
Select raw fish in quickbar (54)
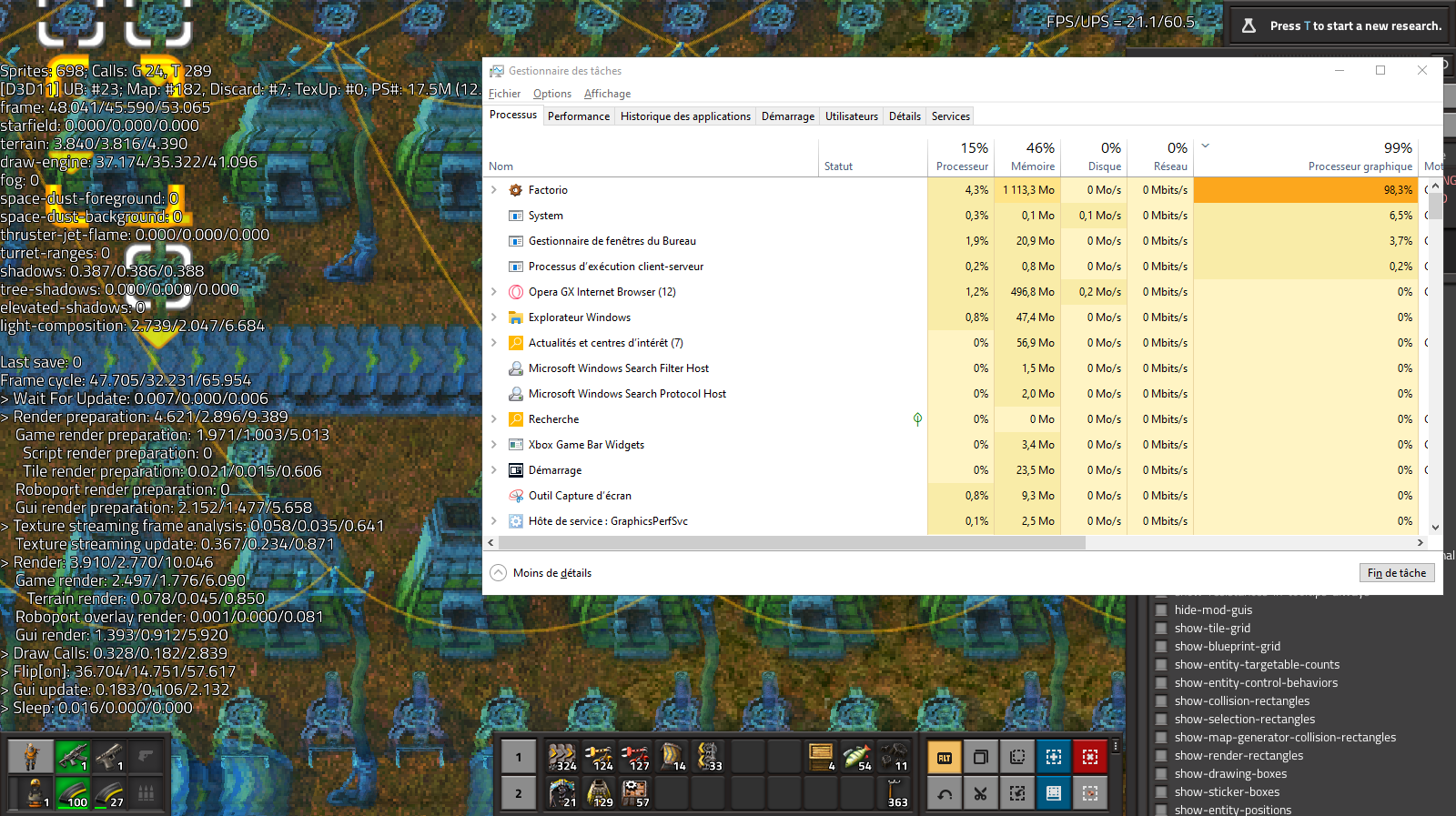click(857, 757)
